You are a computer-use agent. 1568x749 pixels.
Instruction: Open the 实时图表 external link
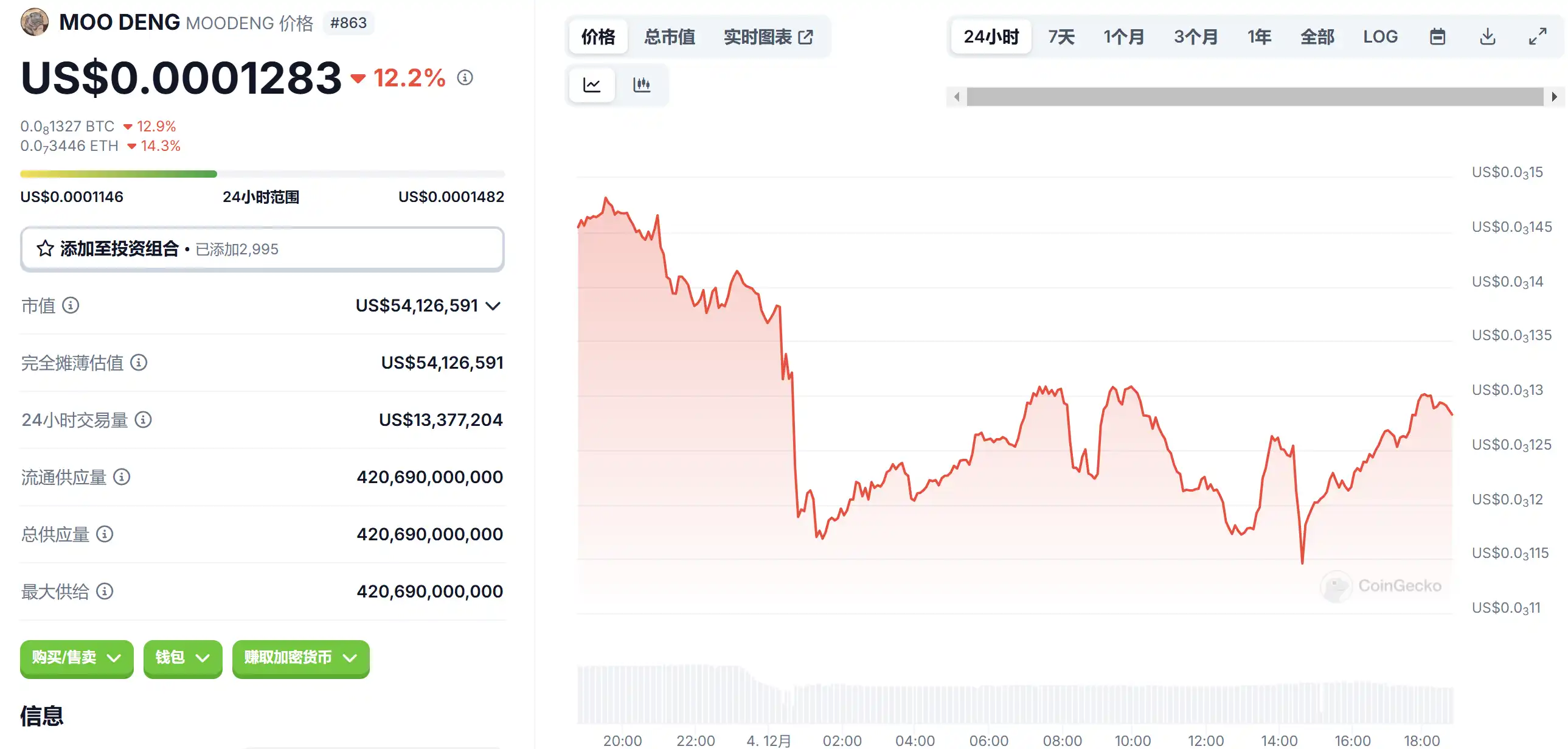(x=768, y=37)
